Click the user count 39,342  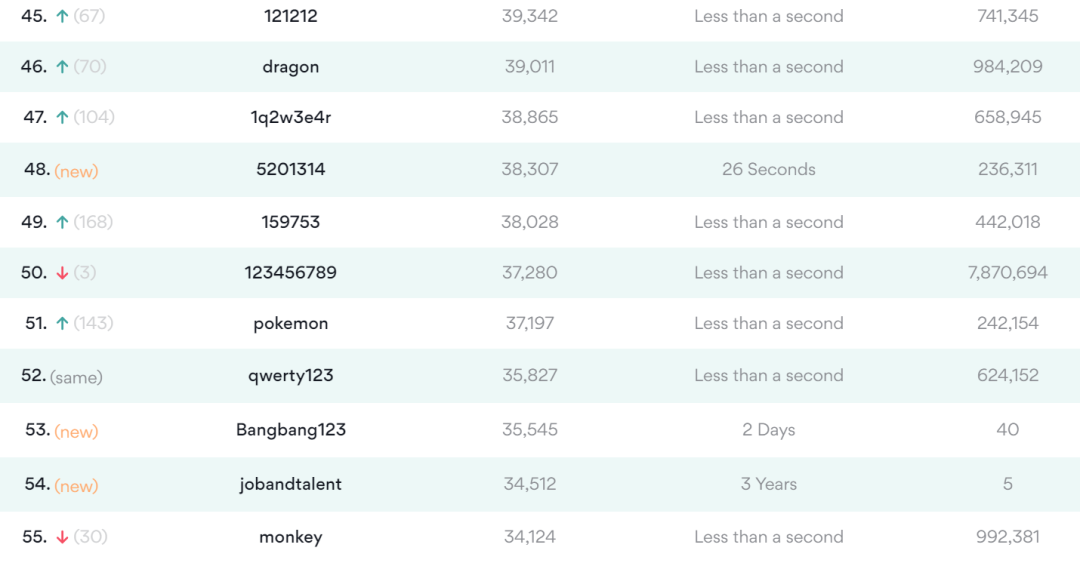(x=529, y=16)
